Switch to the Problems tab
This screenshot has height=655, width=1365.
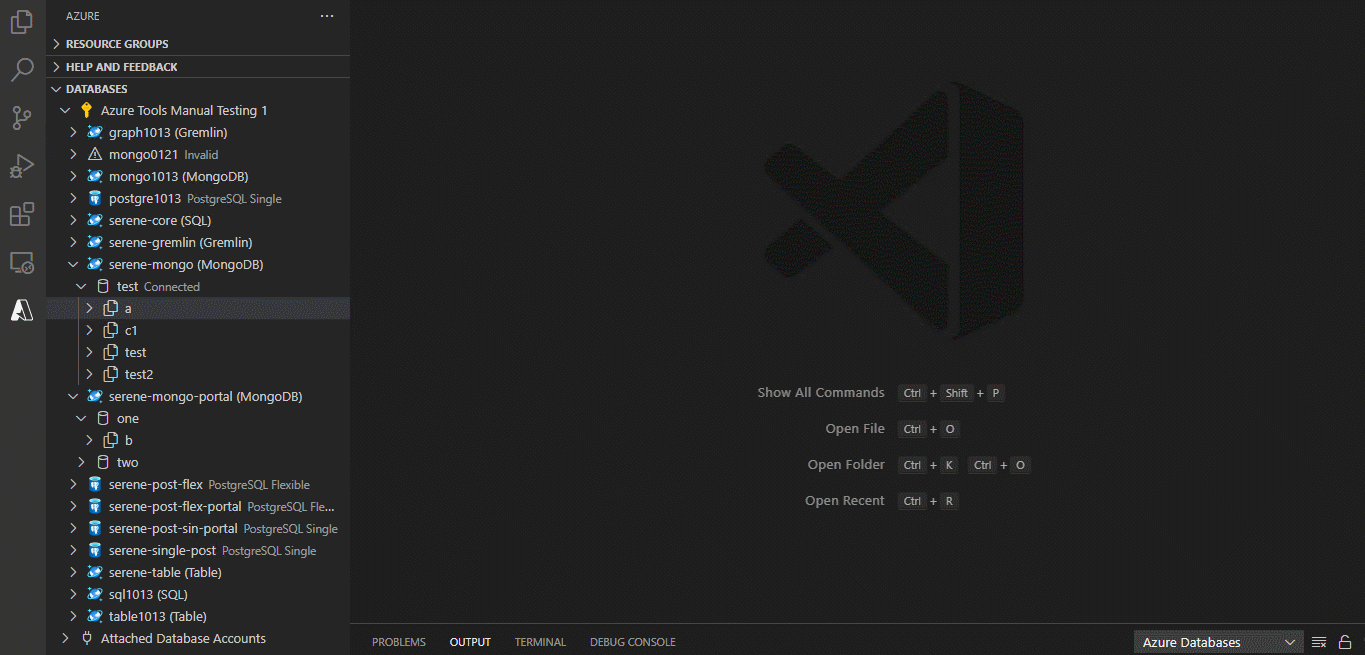tap(399, 642)
